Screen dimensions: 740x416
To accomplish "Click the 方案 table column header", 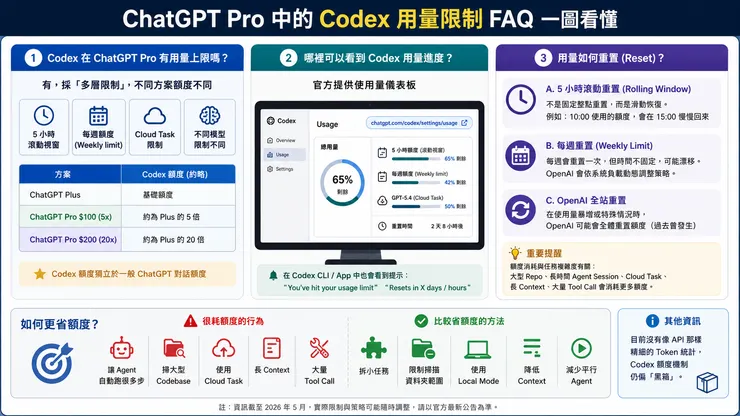I will pyautogui.click(x=70, y=174).
